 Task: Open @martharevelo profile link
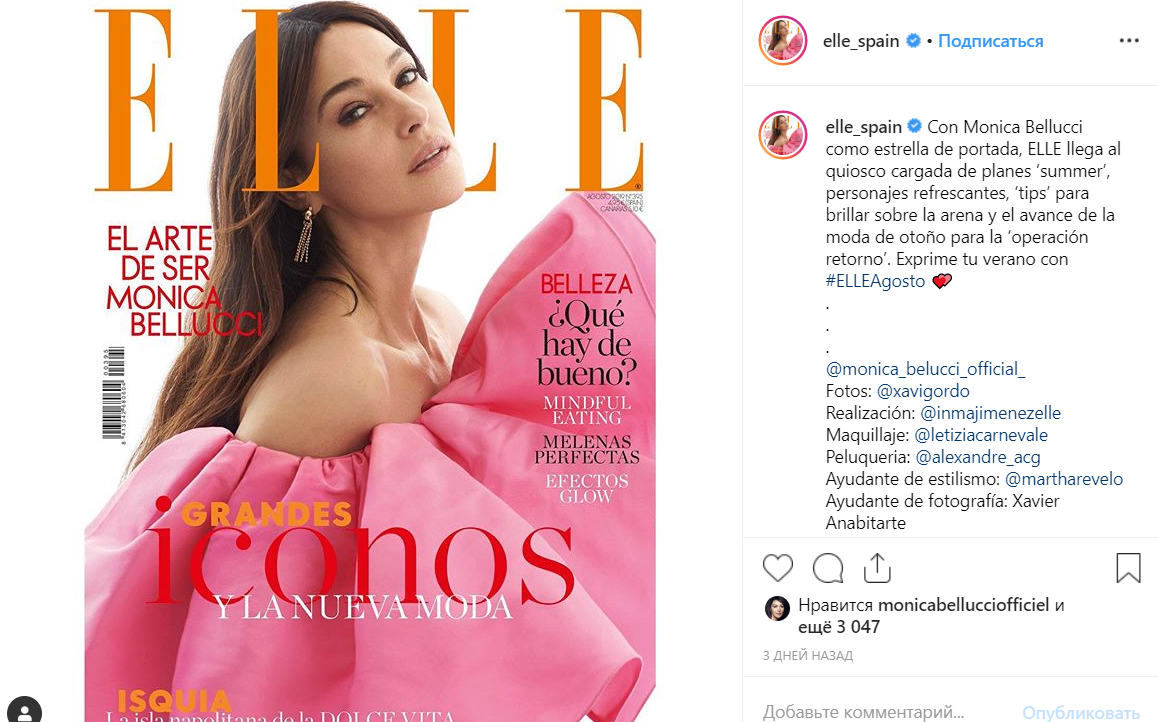(1064, 479)
